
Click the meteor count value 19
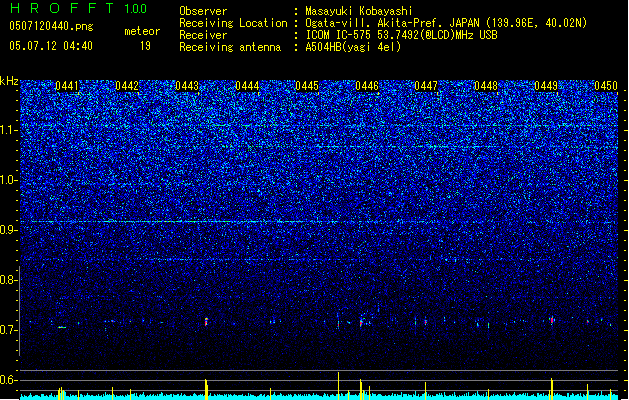tap(145, 46)
